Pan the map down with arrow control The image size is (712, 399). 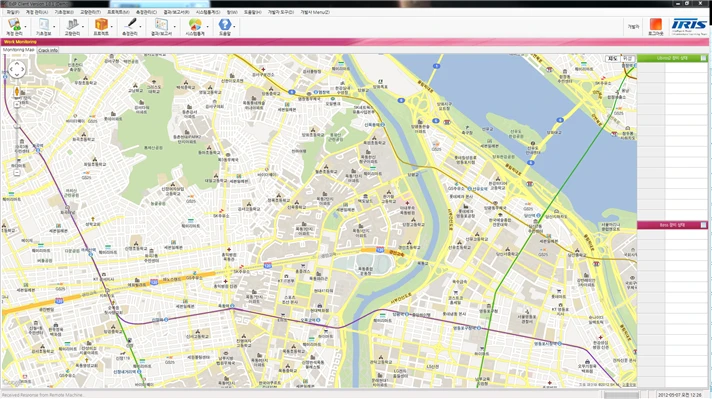pos(17,75)
